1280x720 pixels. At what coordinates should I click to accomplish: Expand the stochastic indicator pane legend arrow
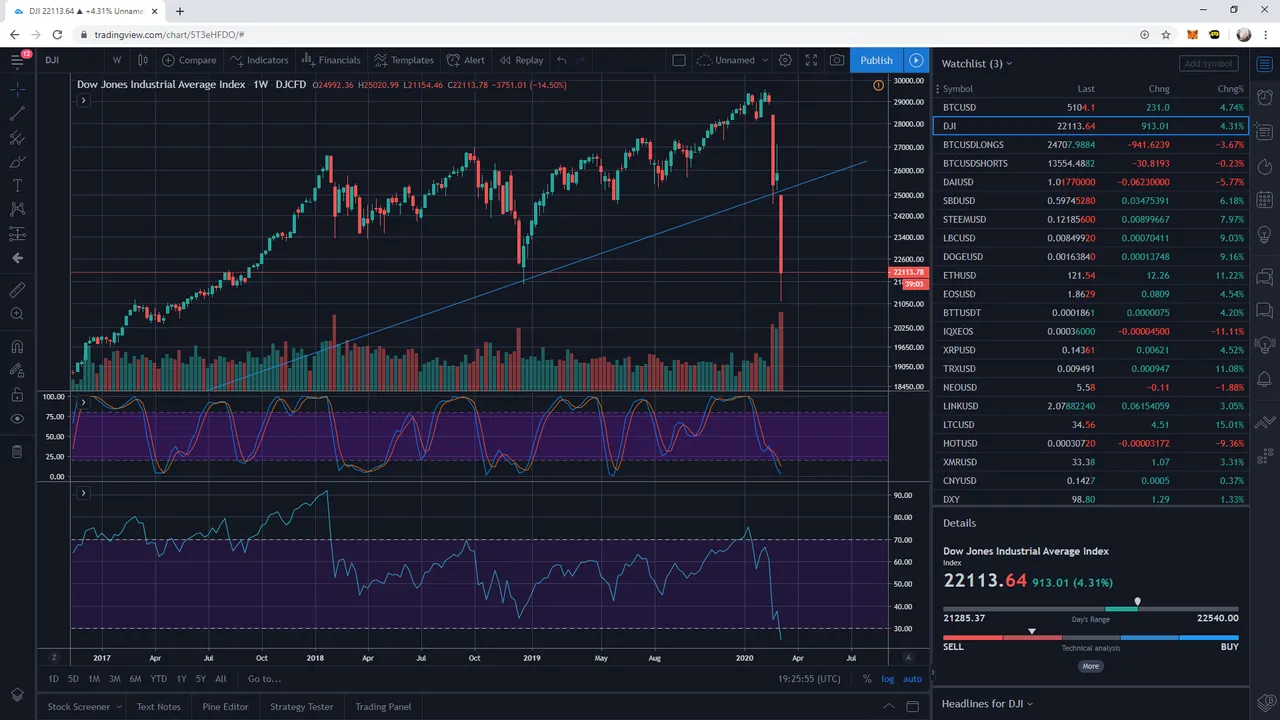(x=83, y=402)
